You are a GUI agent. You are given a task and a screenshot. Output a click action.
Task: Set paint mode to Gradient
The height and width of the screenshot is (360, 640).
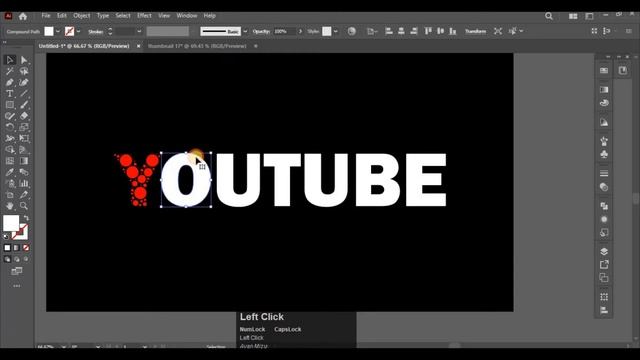tap(16, 248)
